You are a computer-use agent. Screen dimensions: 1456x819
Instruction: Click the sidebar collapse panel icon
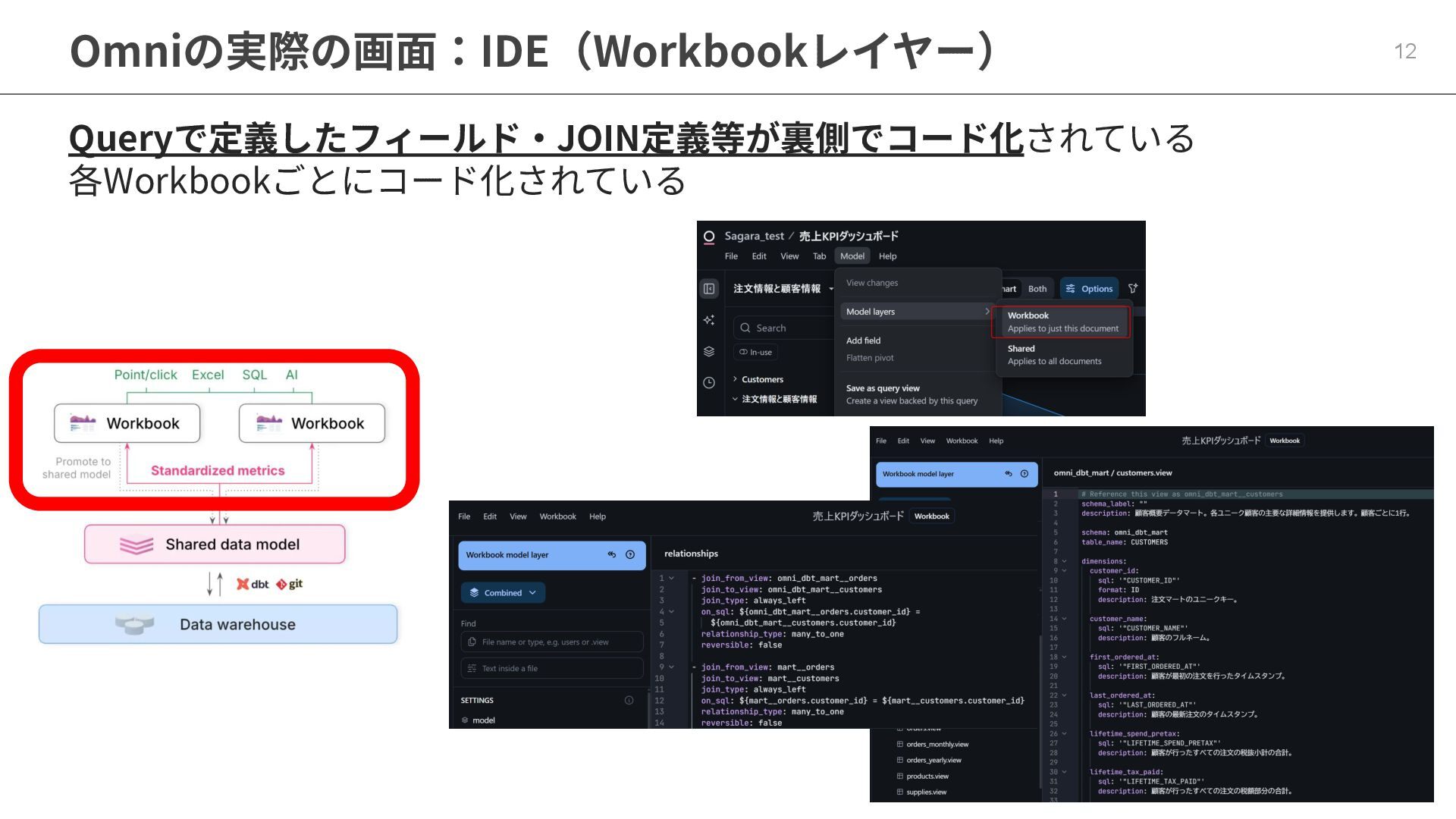coord(709,289)
